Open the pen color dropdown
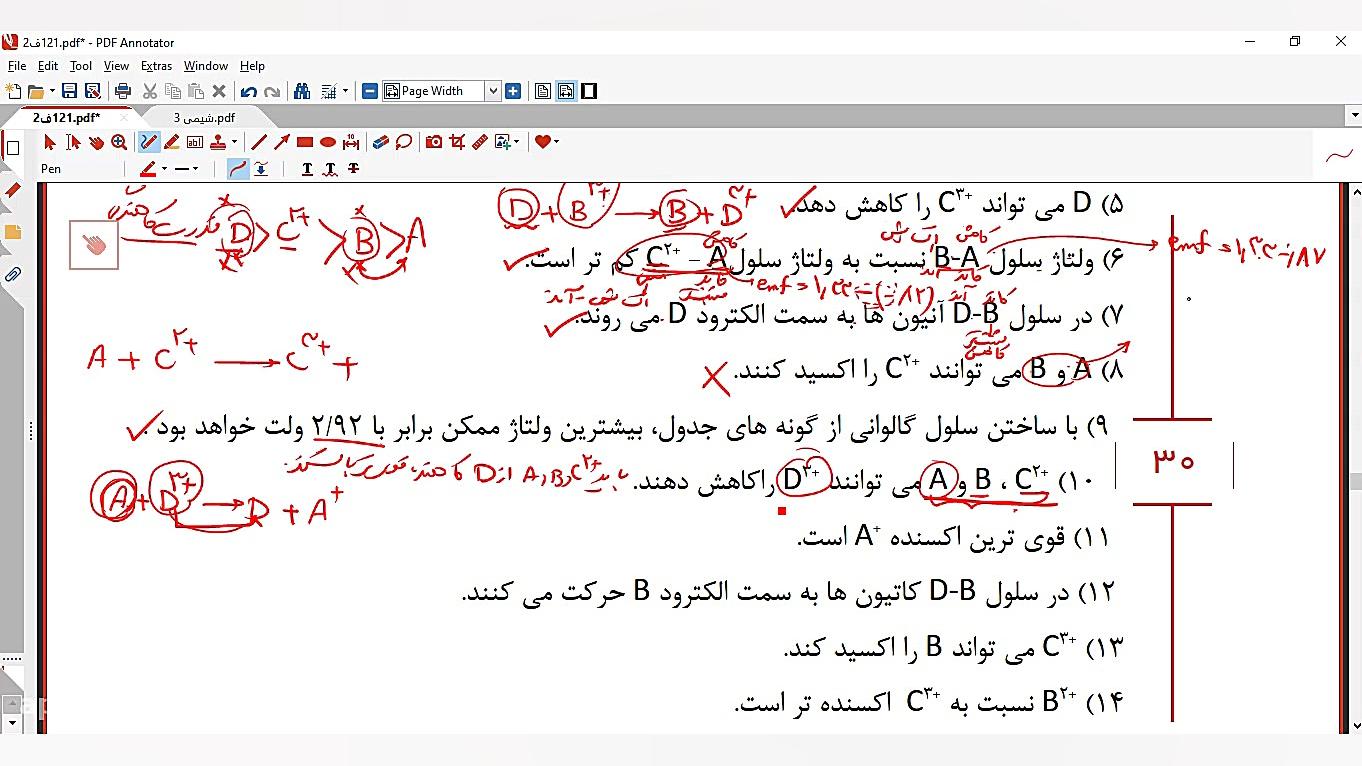 [164, 168]
